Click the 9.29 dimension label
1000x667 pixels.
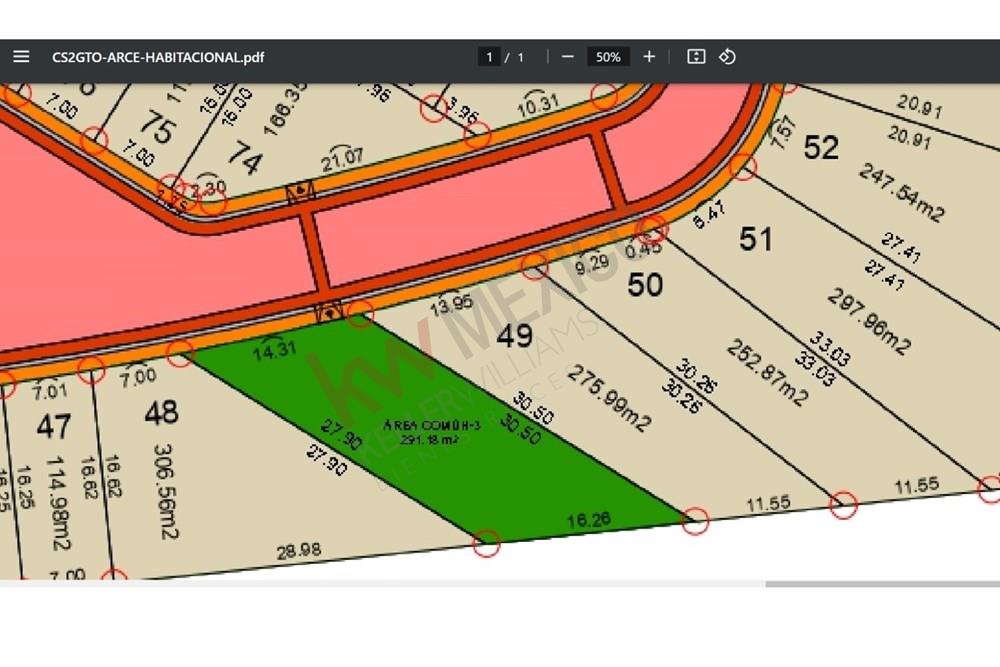pyautogui.click(x=592, y=263)
